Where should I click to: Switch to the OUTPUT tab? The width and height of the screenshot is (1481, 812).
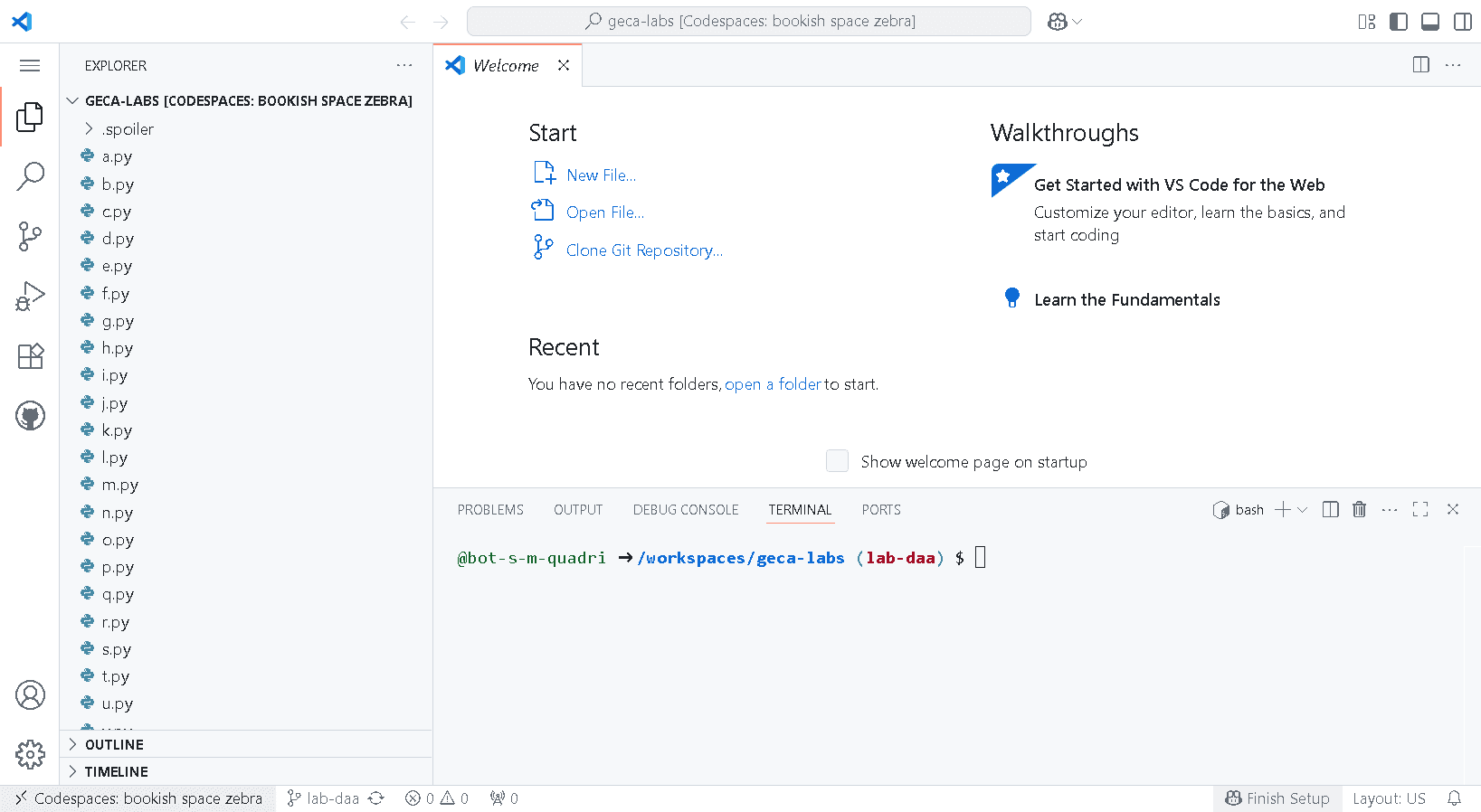click(578, 510)
